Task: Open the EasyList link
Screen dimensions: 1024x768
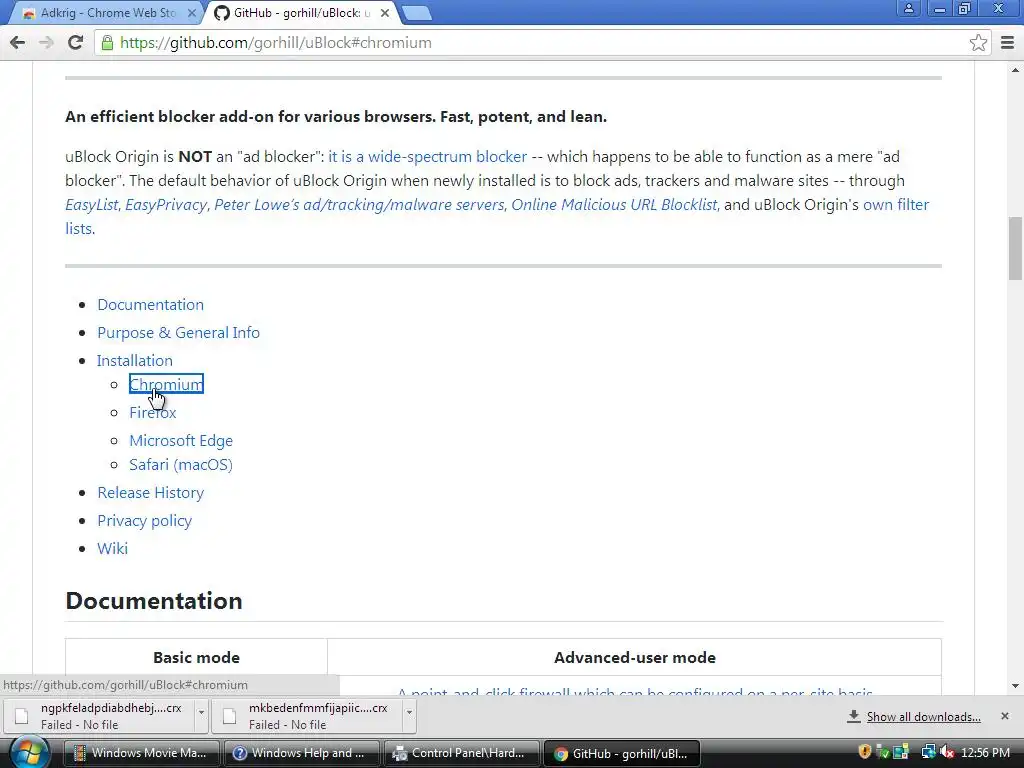Action: click(91, 205)
